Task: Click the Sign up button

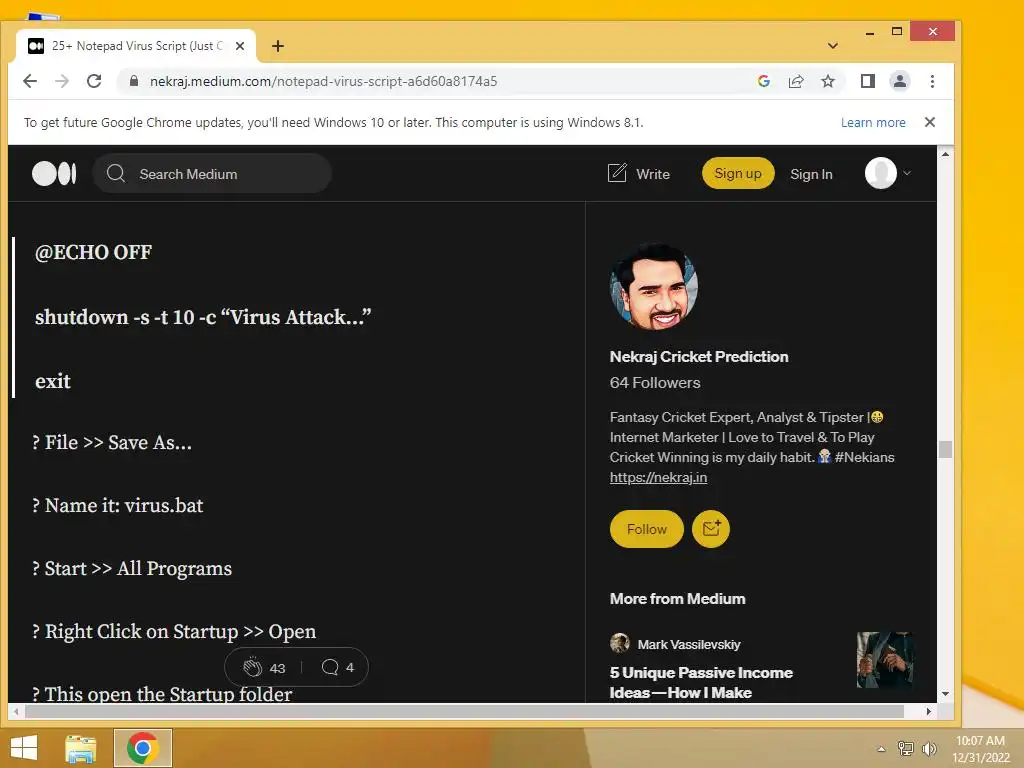Action: click(x=738, y=173)
